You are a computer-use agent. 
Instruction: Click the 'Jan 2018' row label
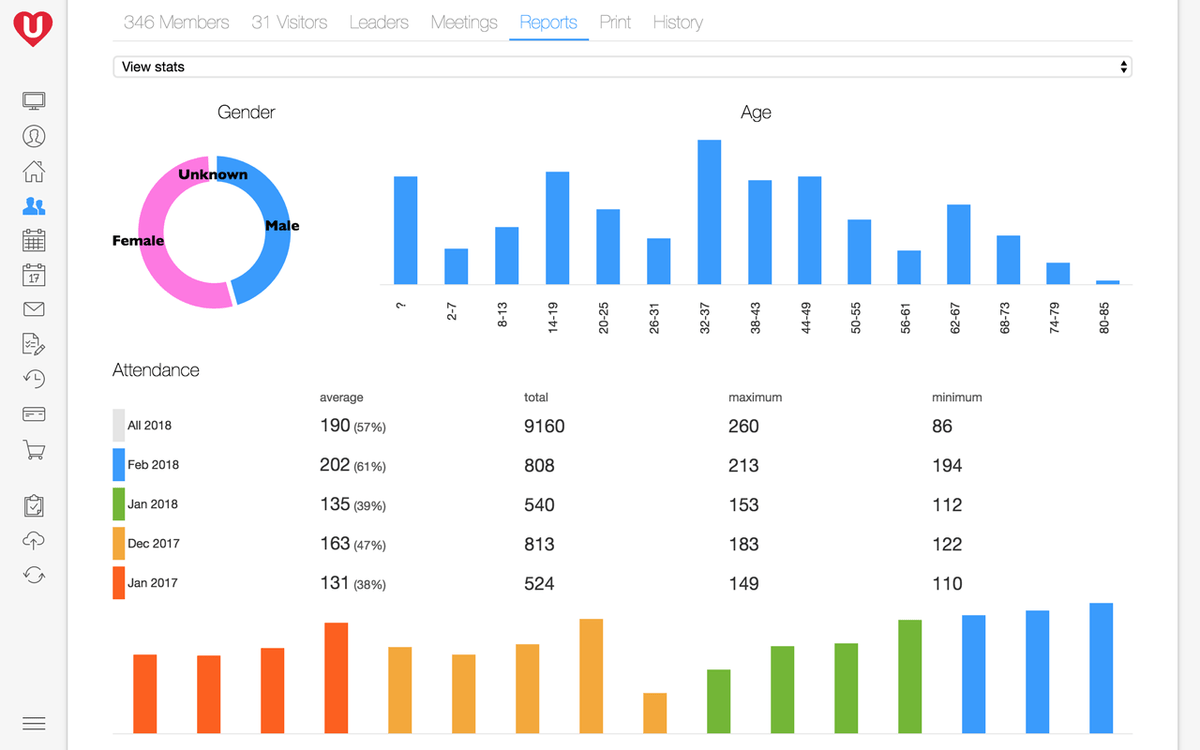point(153,504)
